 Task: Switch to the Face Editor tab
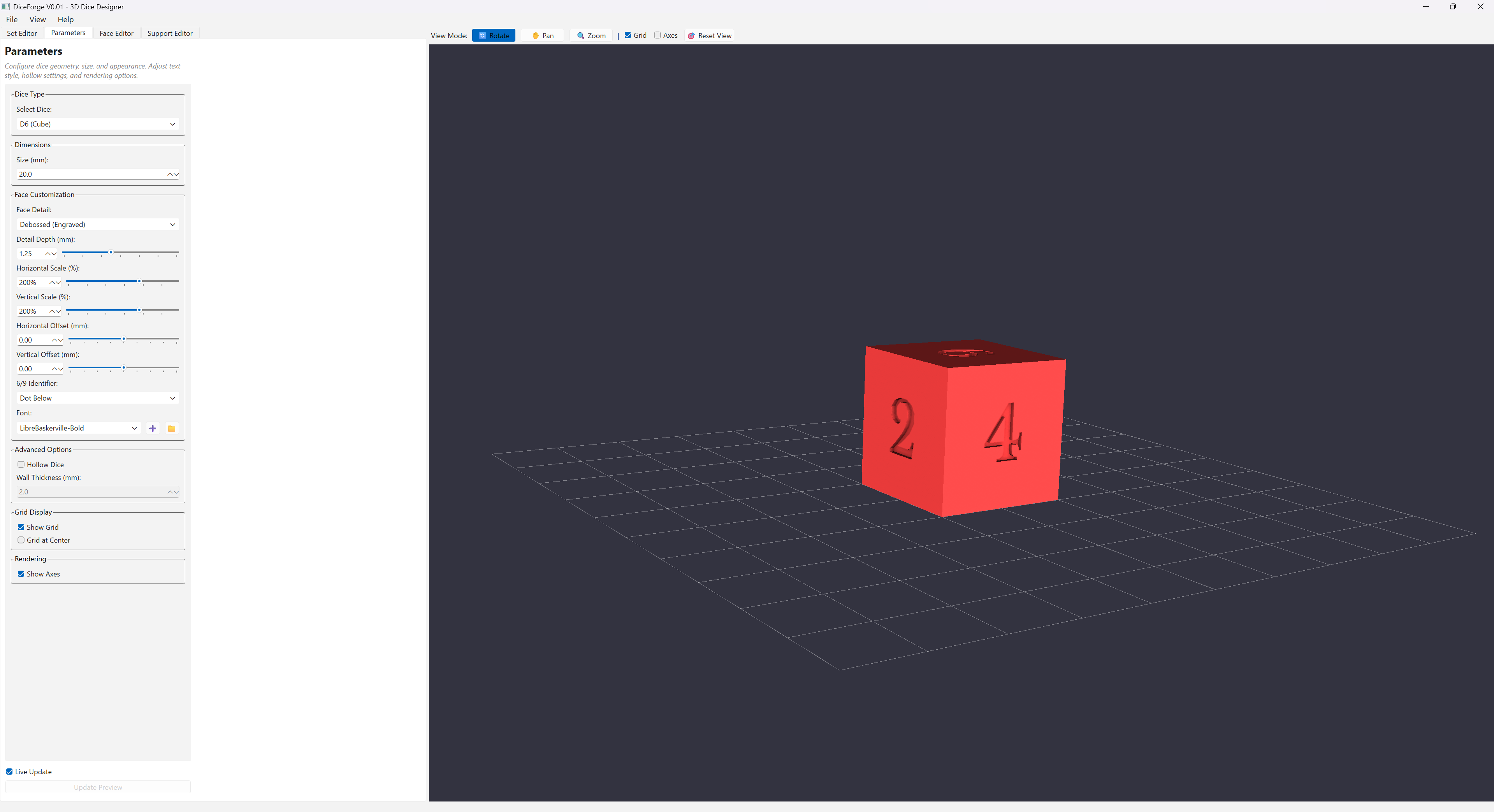click(x=116, y=33)
